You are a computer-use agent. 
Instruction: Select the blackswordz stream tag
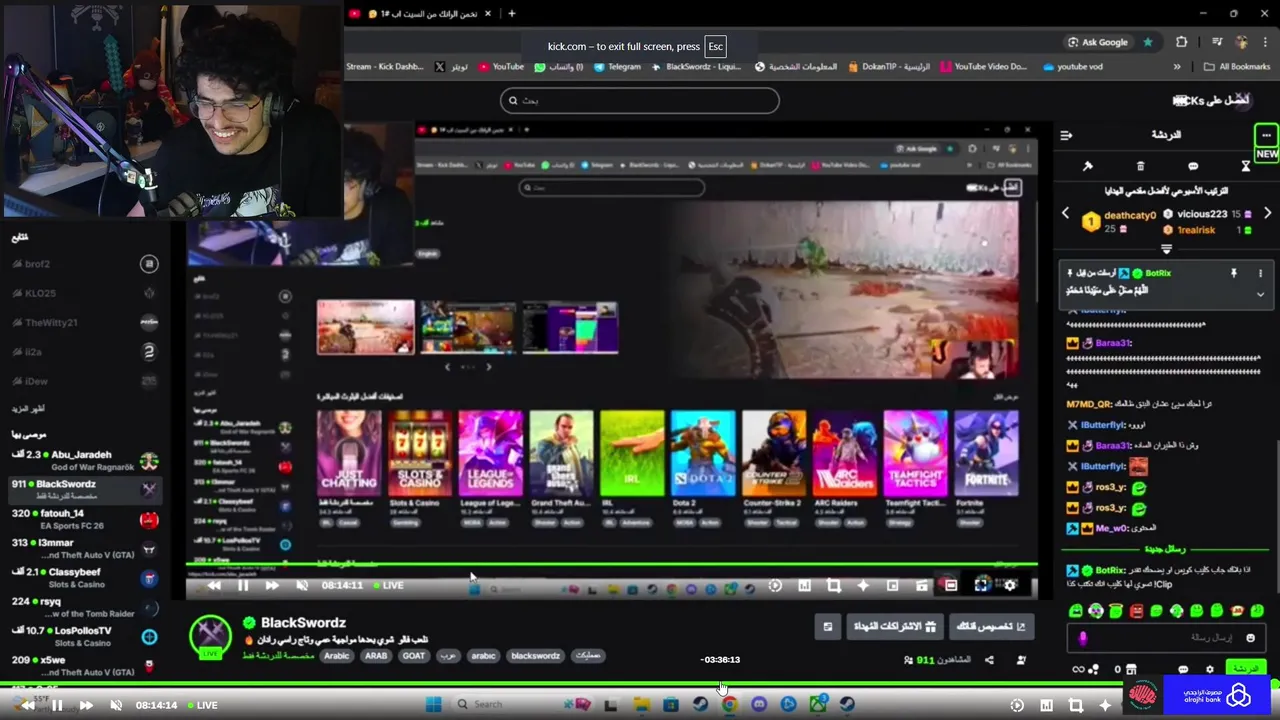coord(535,656)
